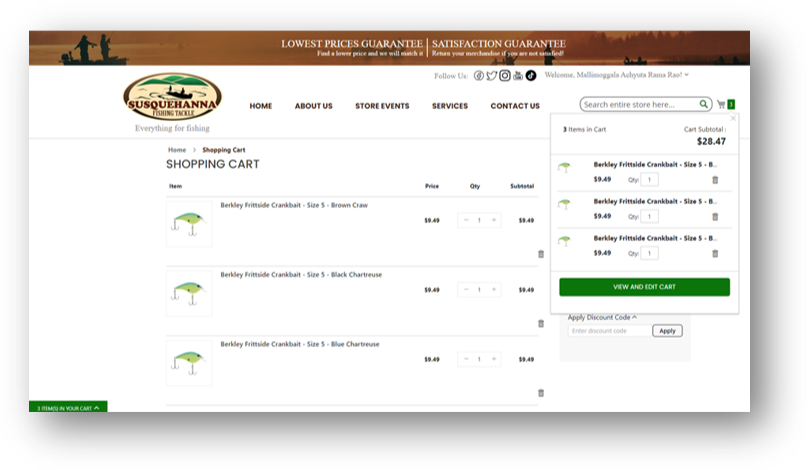Expand the welcome account dropdown
Image resolution: width=808 pixels, height=470 pixels.
point(686,75)
